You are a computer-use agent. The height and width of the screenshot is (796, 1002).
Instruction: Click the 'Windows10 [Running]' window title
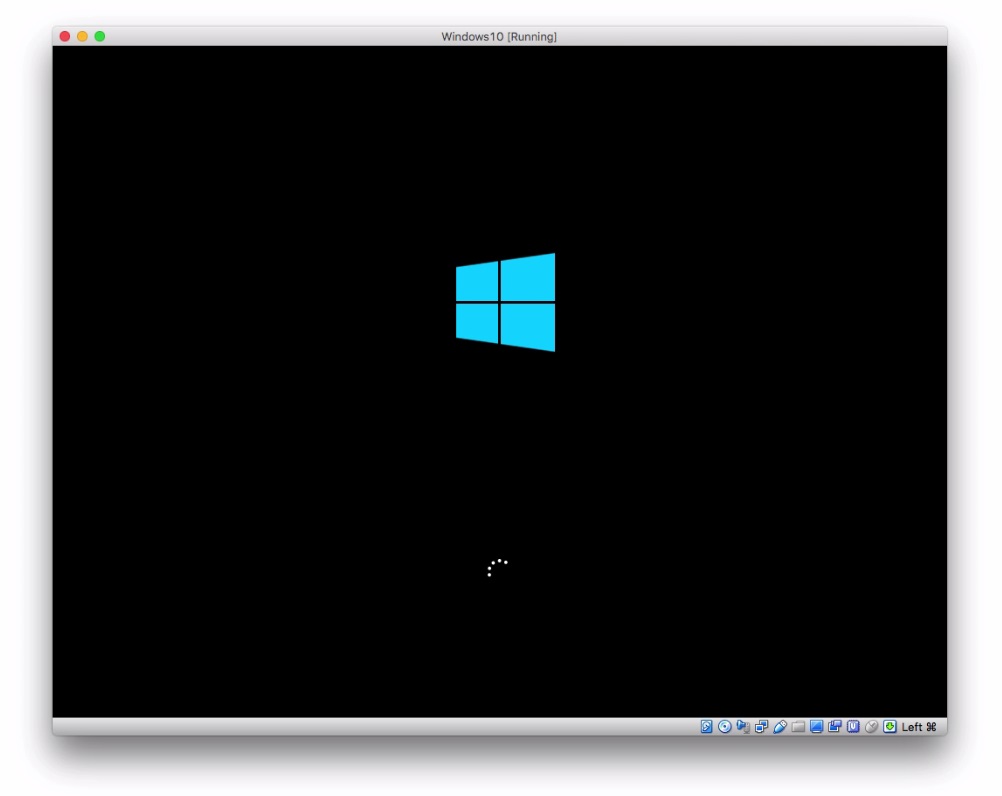point(499,36)
